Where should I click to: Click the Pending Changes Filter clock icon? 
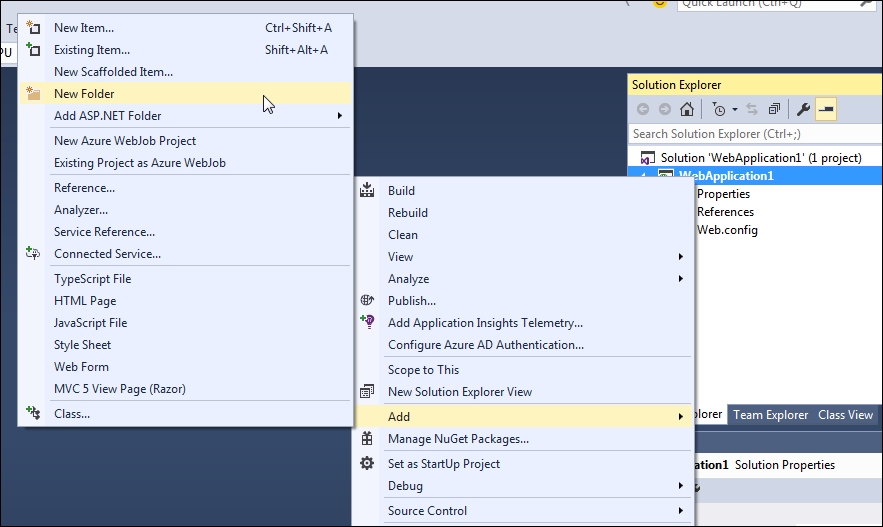pyautogui.click(x=719, y=109)
